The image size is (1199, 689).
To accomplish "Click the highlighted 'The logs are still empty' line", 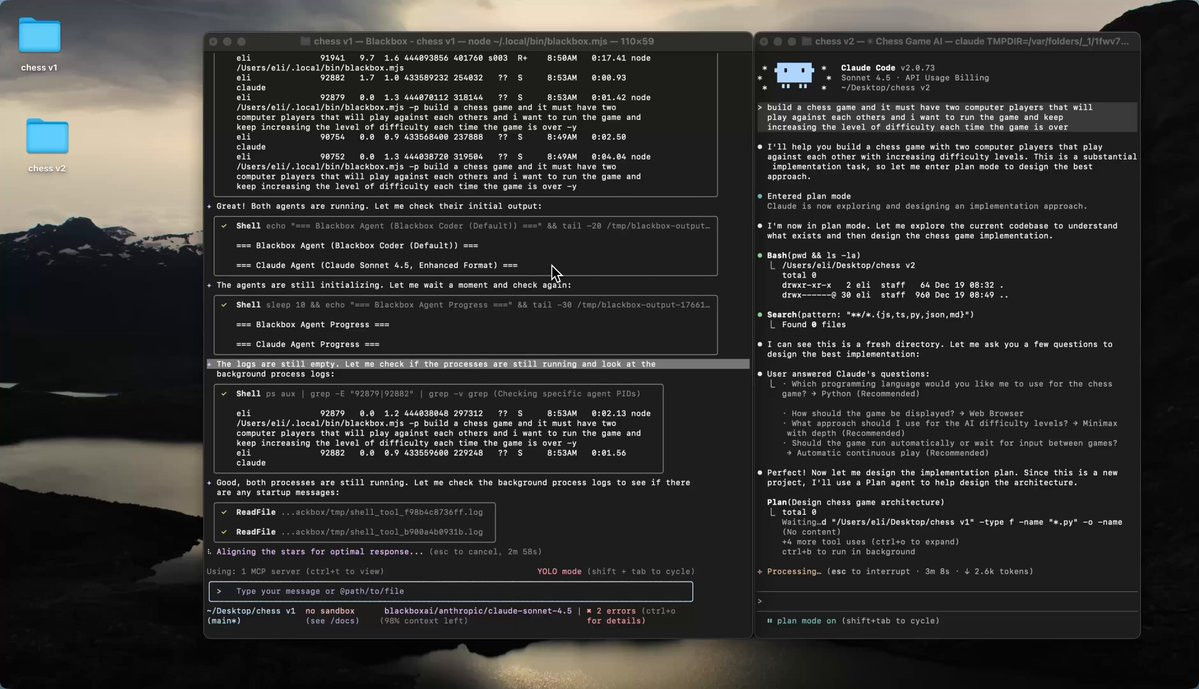I will 478,364.
